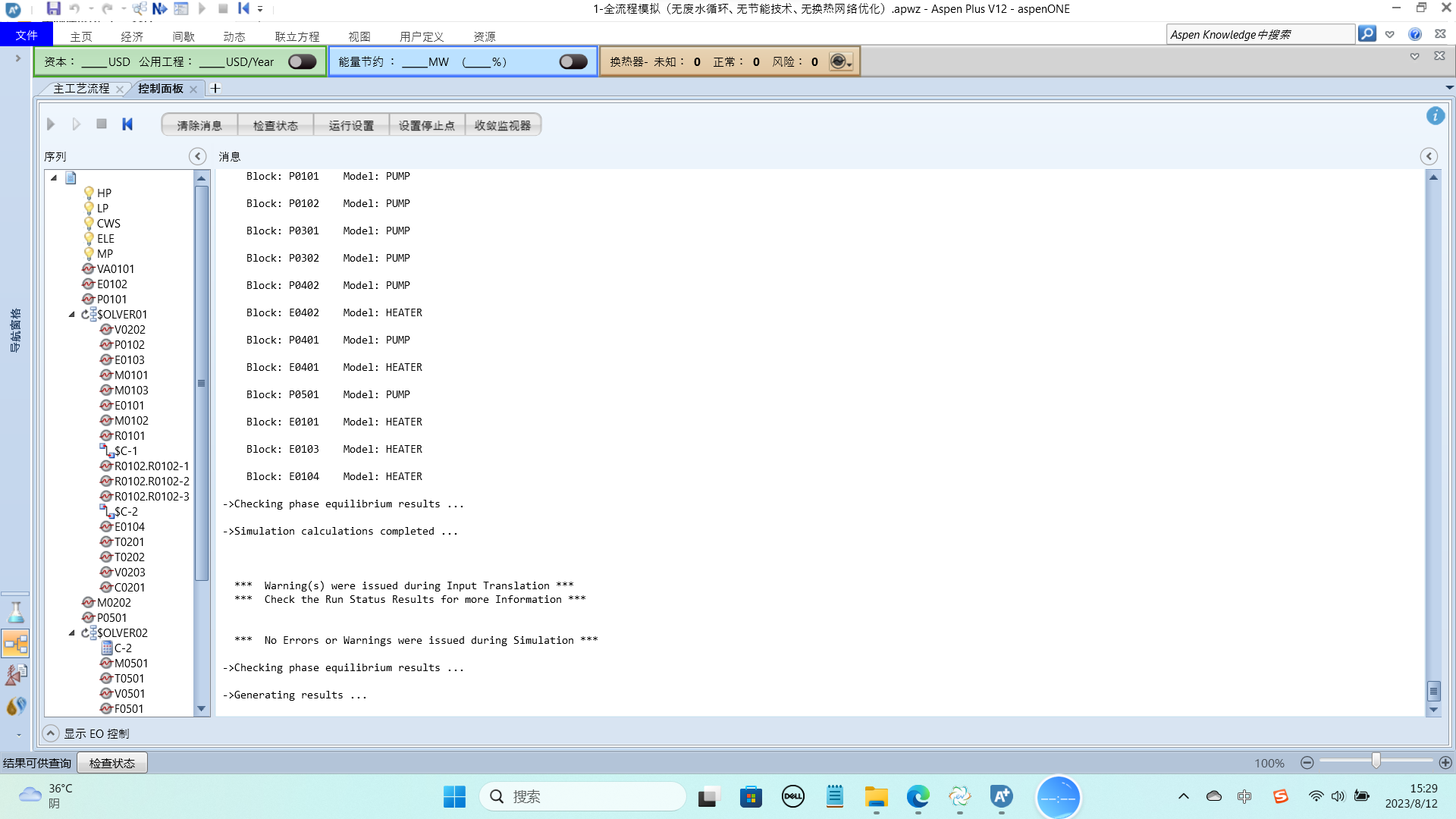Collapse the $OLVER02 tree node
The width and height of the screenshot is (1456, 819).
(x=72, y=633)
